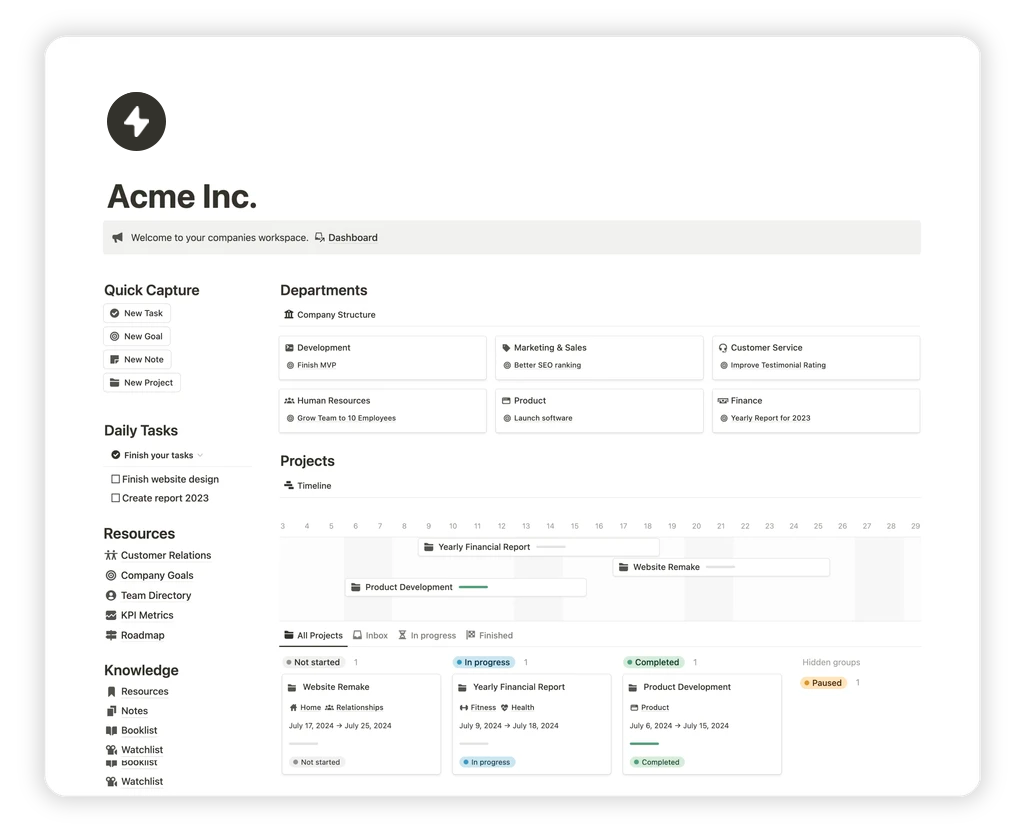
Task: Switch to the Finished projects tab
Action: coord(489,635)
